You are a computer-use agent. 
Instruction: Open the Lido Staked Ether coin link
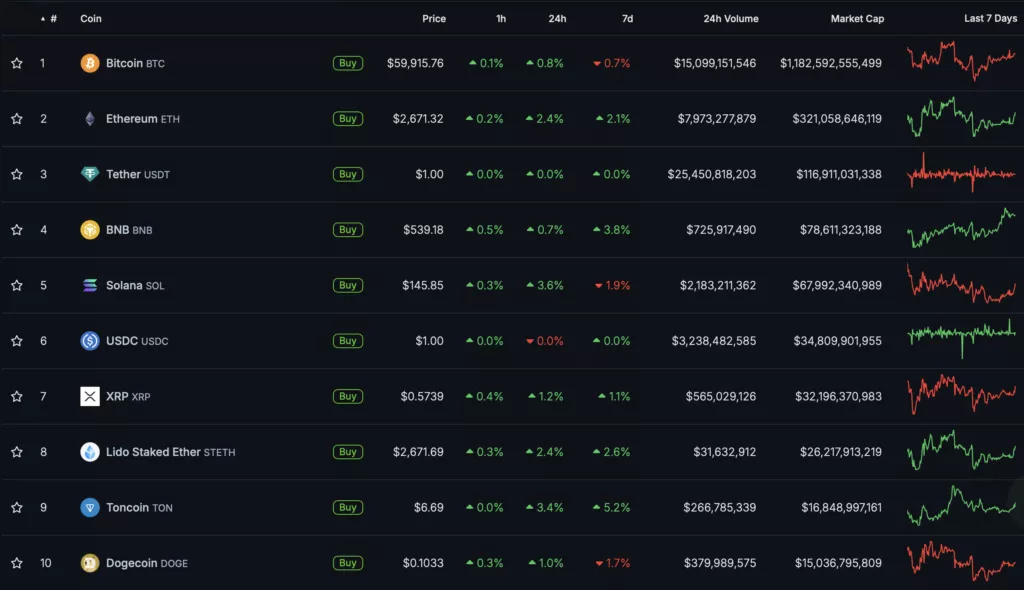click(x=153, y=452)
